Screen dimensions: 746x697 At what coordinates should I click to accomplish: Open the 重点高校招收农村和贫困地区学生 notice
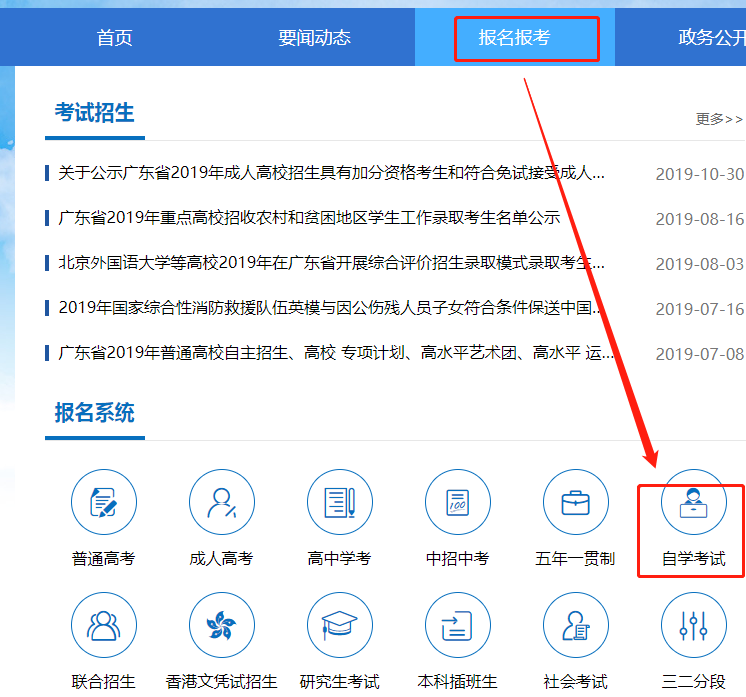(x=309, y=218)
